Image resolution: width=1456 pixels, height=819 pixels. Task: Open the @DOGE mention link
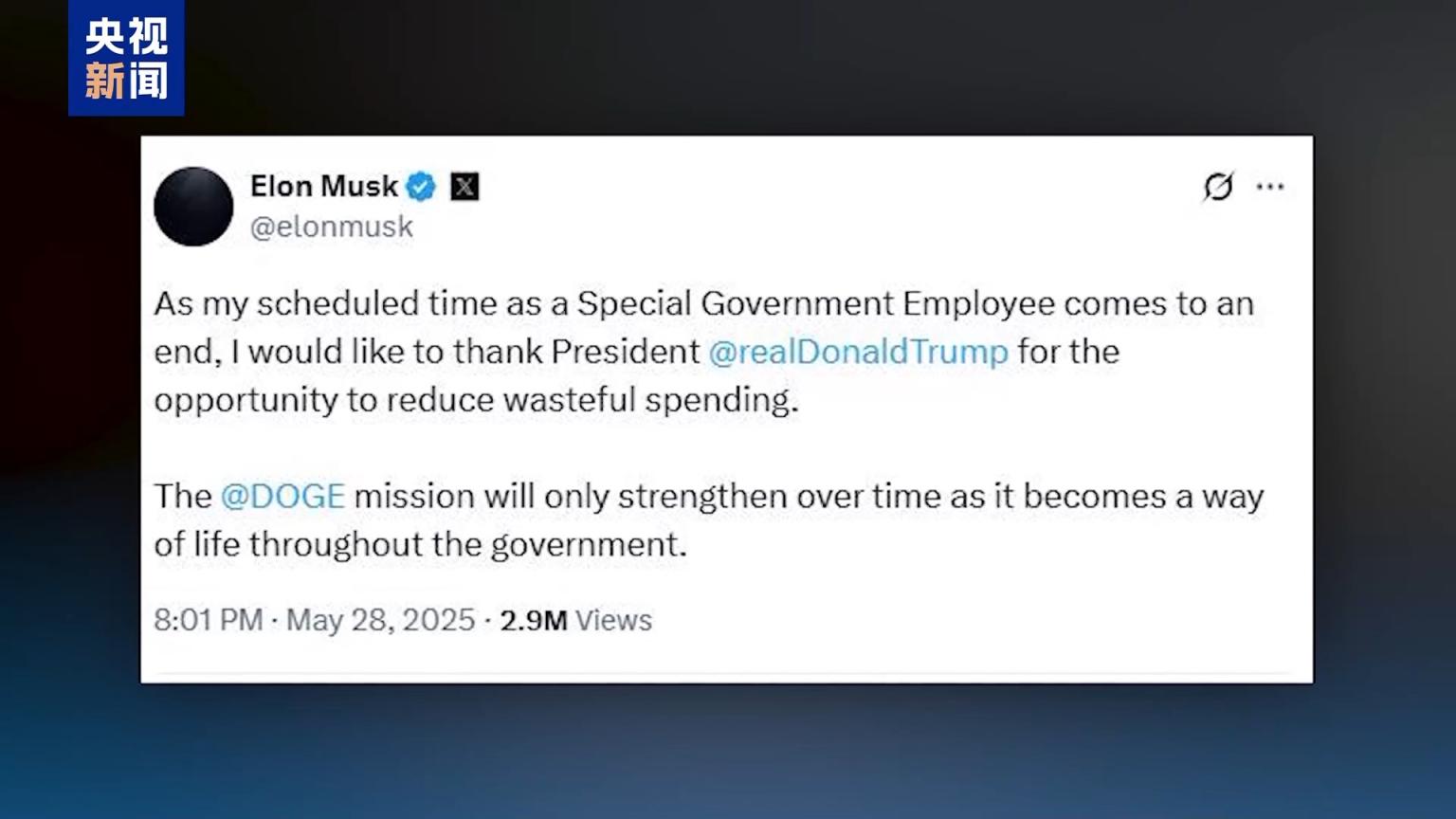282,497
